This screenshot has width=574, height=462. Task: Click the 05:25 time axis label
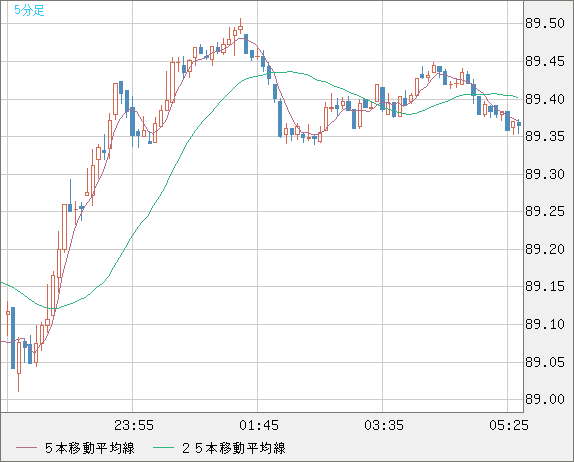(509, 425)
